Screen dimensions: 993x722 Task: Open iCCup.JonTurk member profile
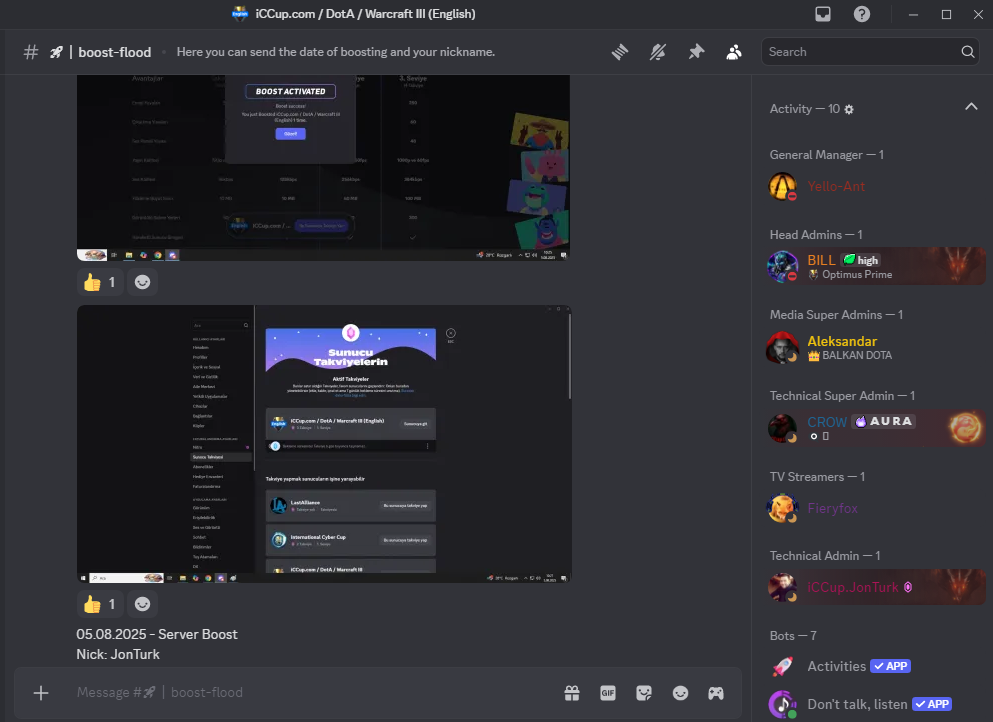(x=876, y=587)
